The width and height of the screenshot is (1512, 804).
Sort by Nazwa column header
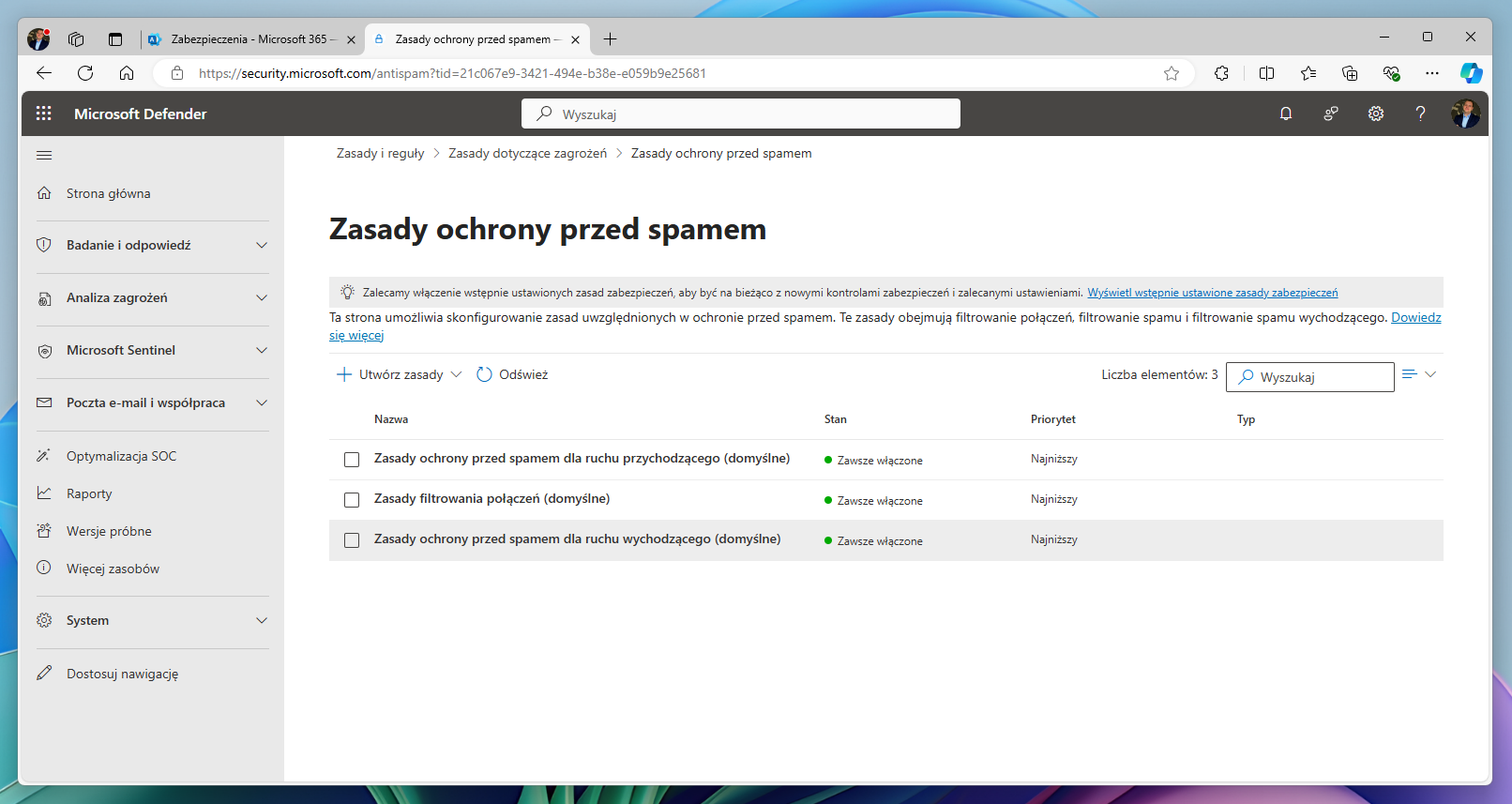pos(391,419)
